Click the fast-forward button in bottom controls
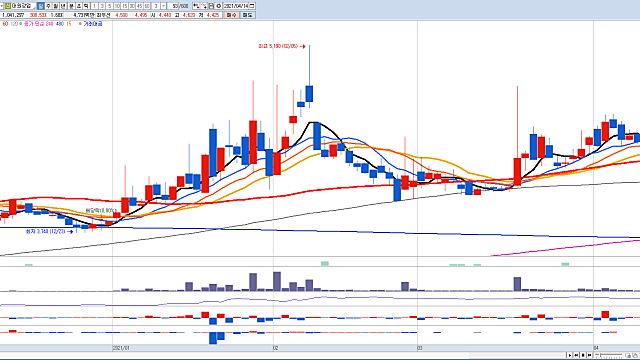 point(589,355)
